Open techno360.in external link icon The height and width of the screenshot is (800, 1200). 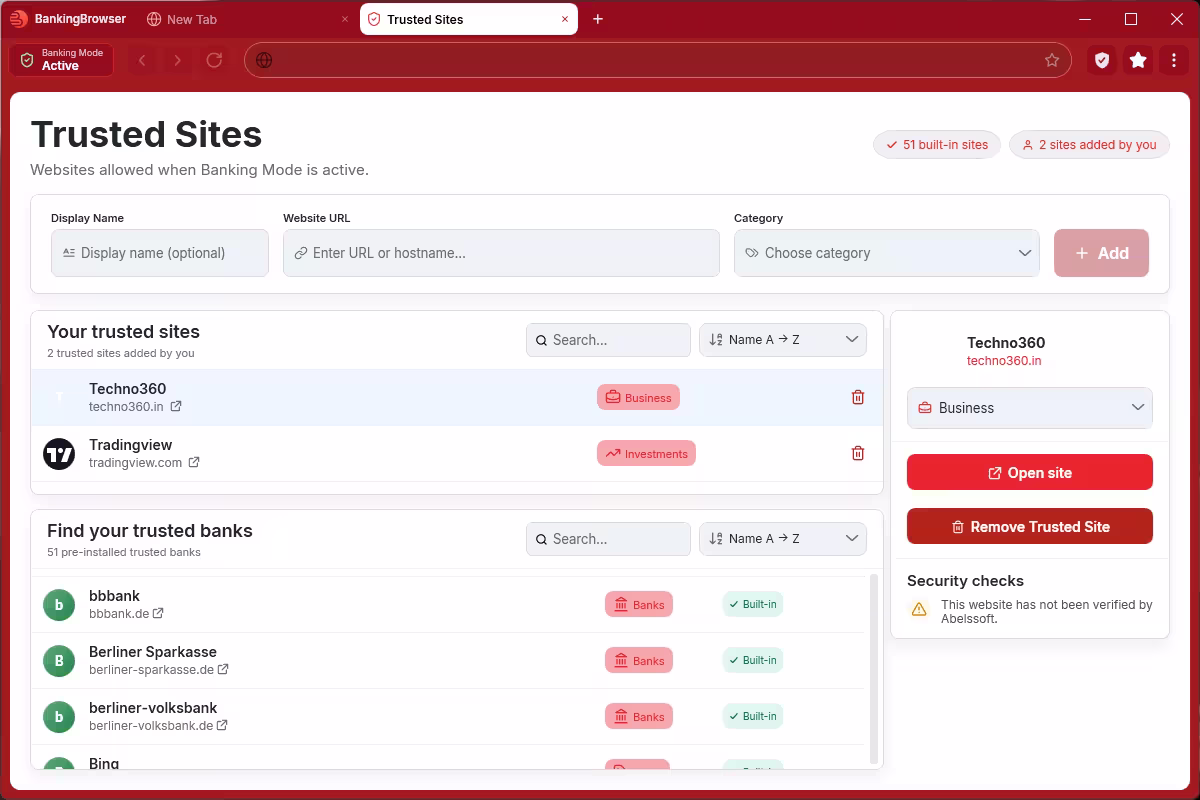point(176,407)
